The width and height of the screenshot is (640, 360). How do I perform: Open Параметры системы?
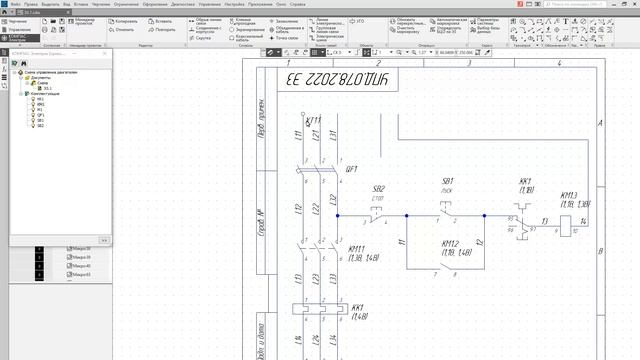coord(484,21)
